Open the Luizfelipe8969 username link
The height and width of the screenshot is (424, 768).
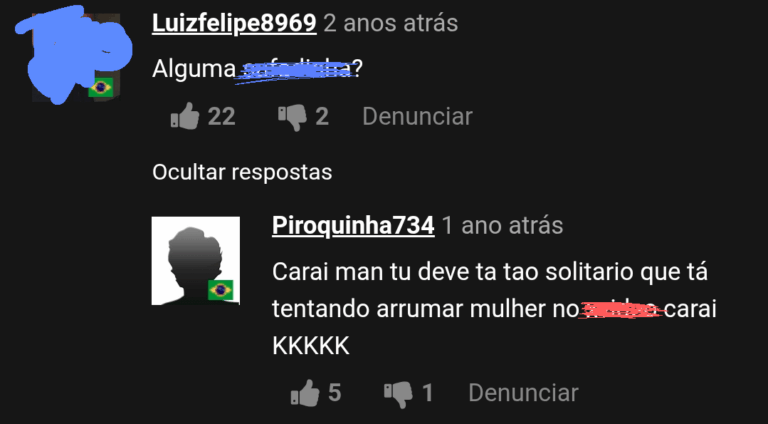pos(234,23)
